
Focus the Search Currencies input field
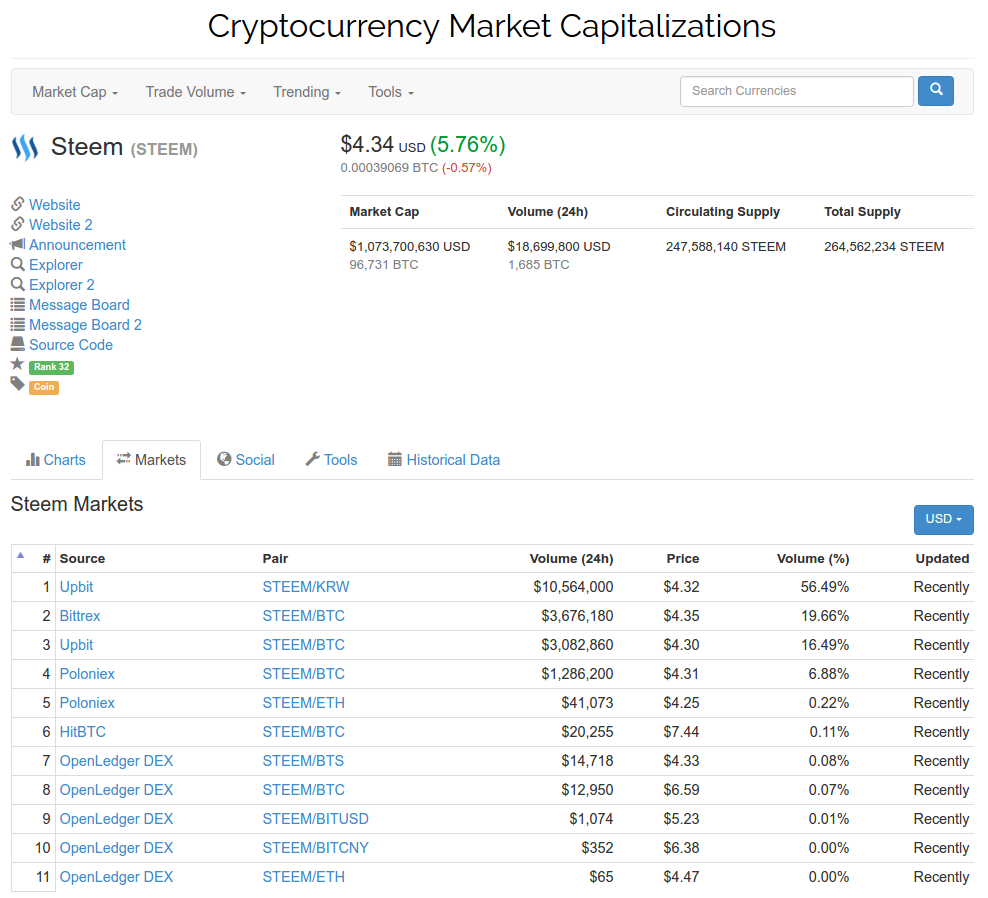(796, 91)
